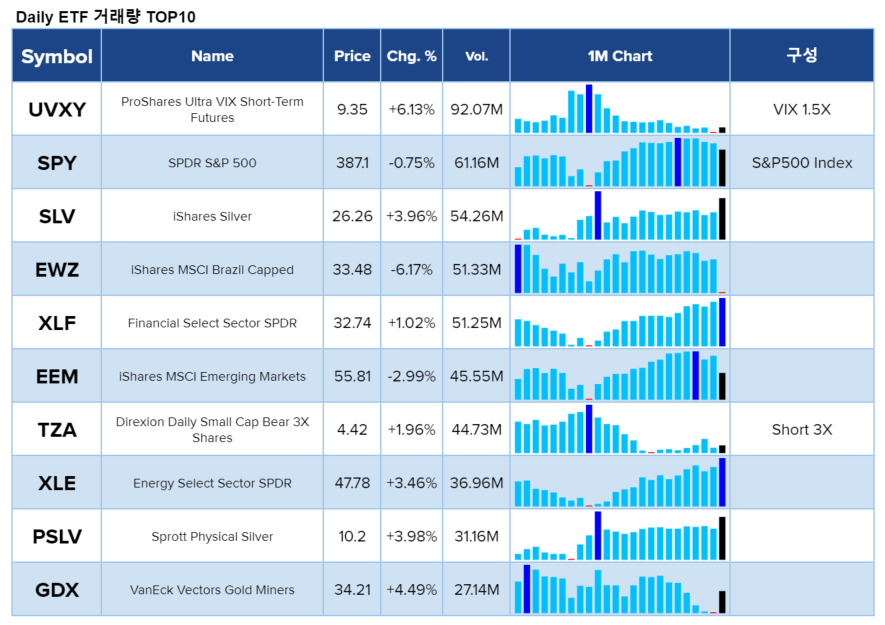The image size is (885, 625).
Task: Select the TZA symbol cell
Action: click(x=56, y=430)
